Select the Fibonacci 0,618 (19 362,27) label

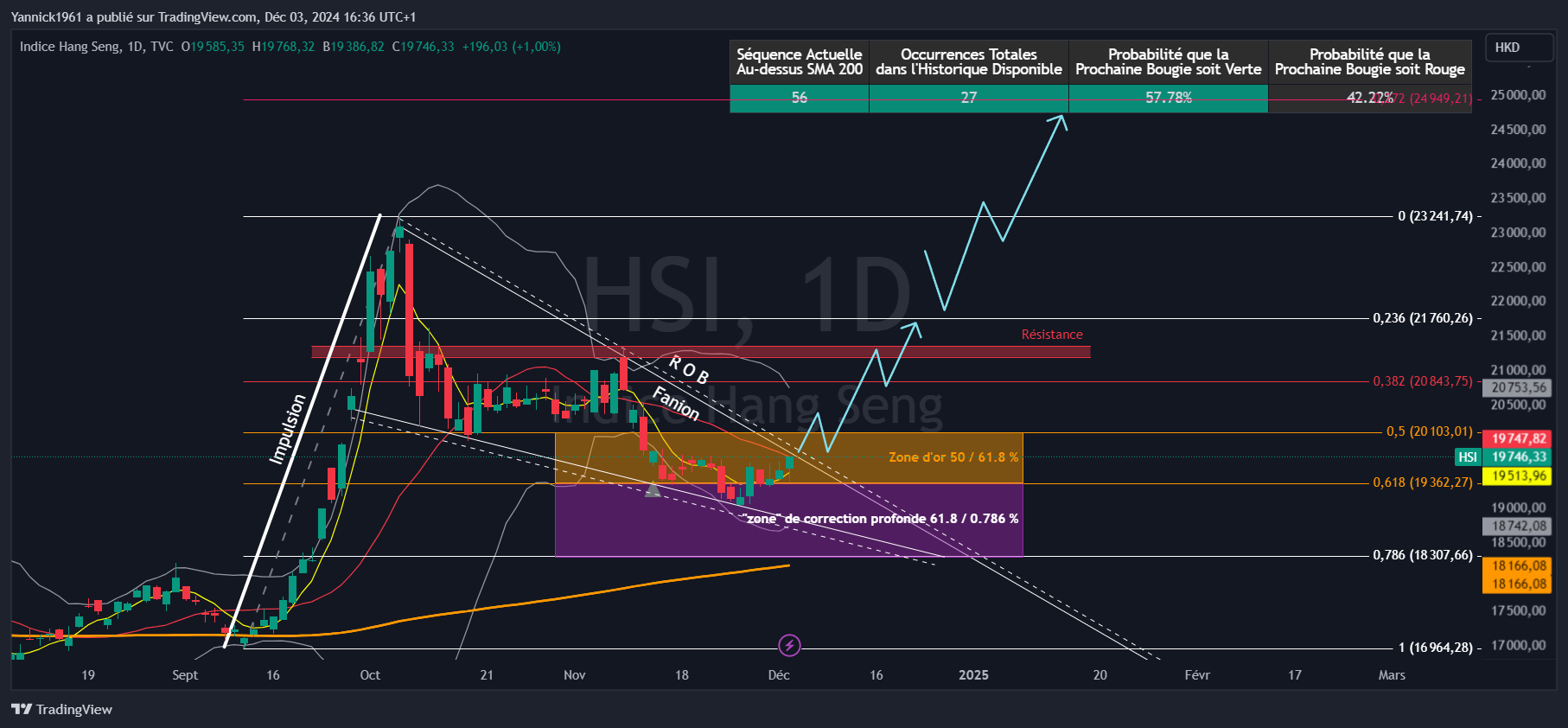[x=1423, y=482]
